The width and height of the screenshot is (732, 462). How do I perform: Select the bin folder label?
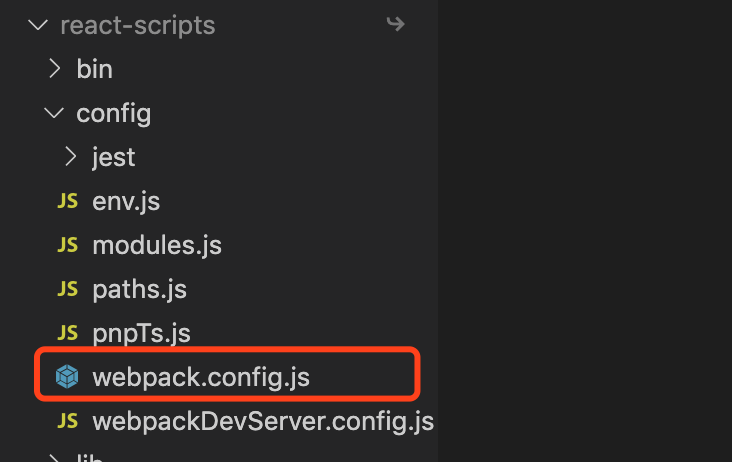pos(94,69)
